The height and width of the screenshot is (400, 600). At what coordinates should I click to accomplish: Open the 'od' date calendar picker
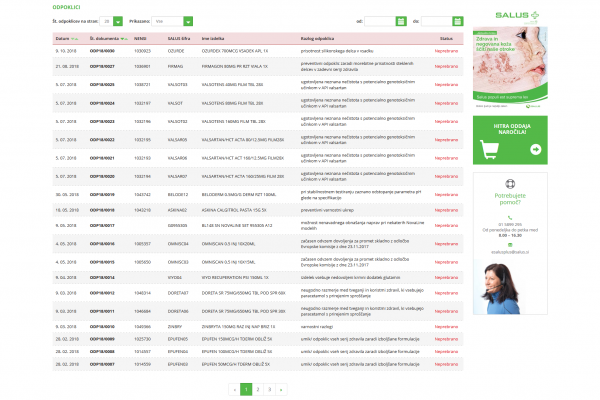coord(401,21)
